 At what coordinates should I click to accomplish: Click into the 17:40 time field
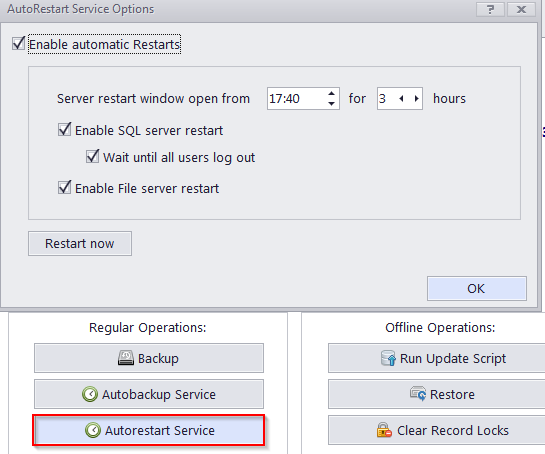(296, 99)
